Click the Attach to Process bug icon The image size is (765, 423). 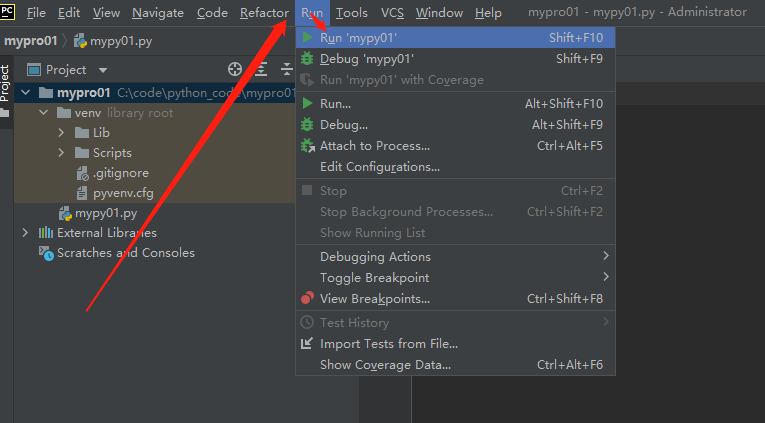click(x=307, y=145)
